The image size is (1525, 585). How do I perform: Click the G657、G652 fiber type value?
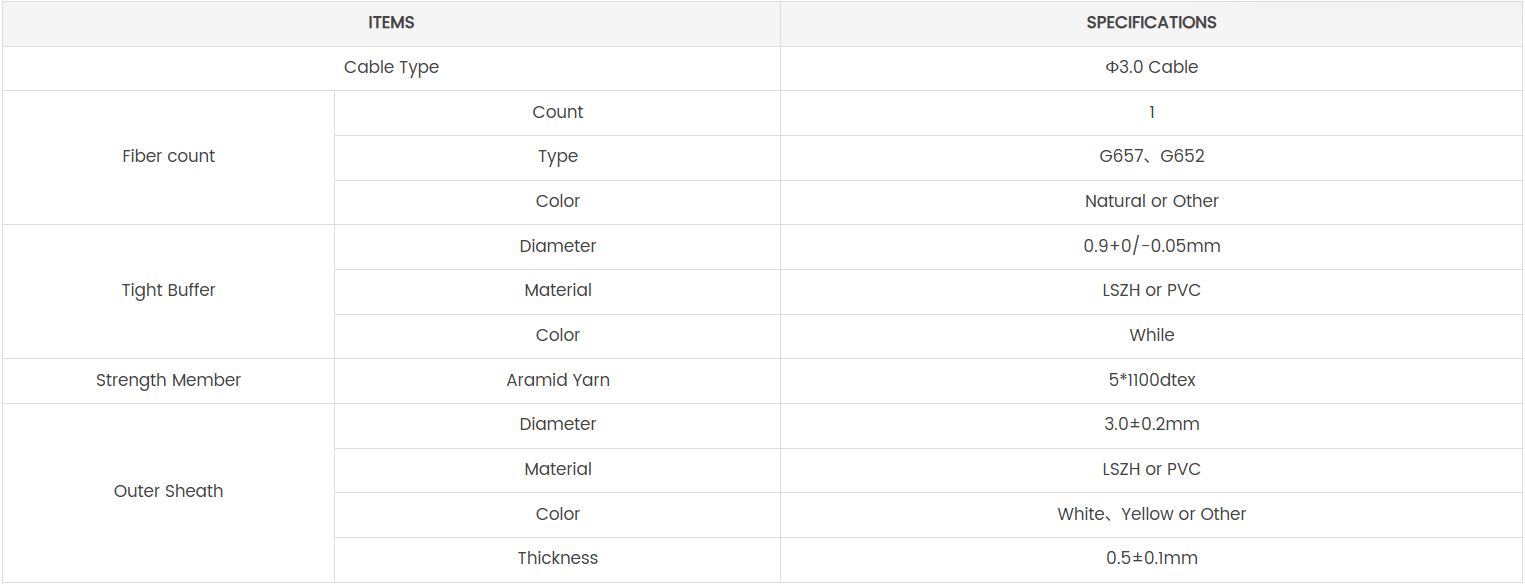[x=1151, y=157]
